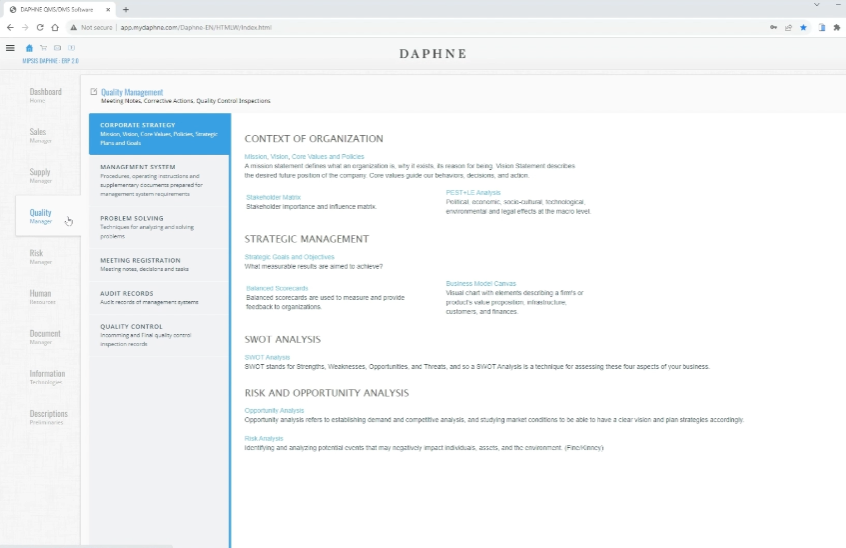Select the Corporate Strategy section

160,134
